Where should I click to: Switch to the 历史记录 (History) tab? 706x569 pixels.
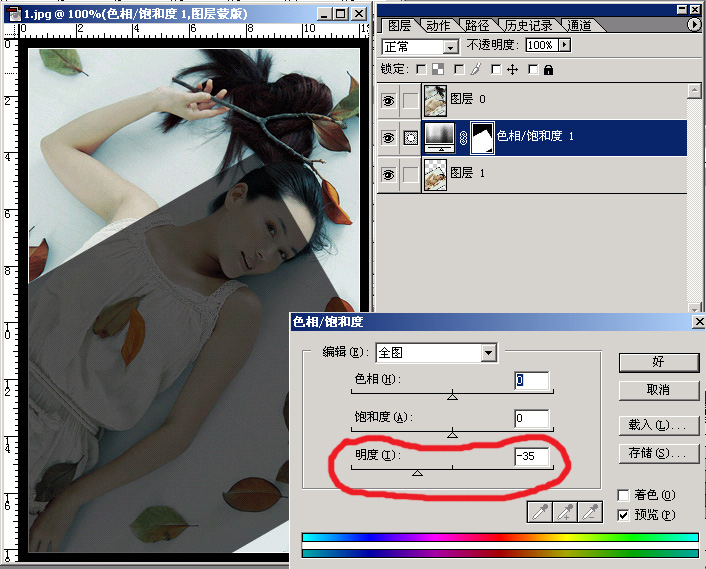click(x=526, y=25)
